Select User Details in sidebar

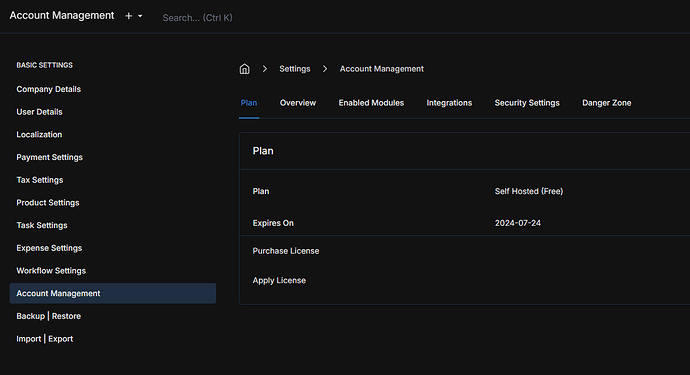[x=39, y=112]
